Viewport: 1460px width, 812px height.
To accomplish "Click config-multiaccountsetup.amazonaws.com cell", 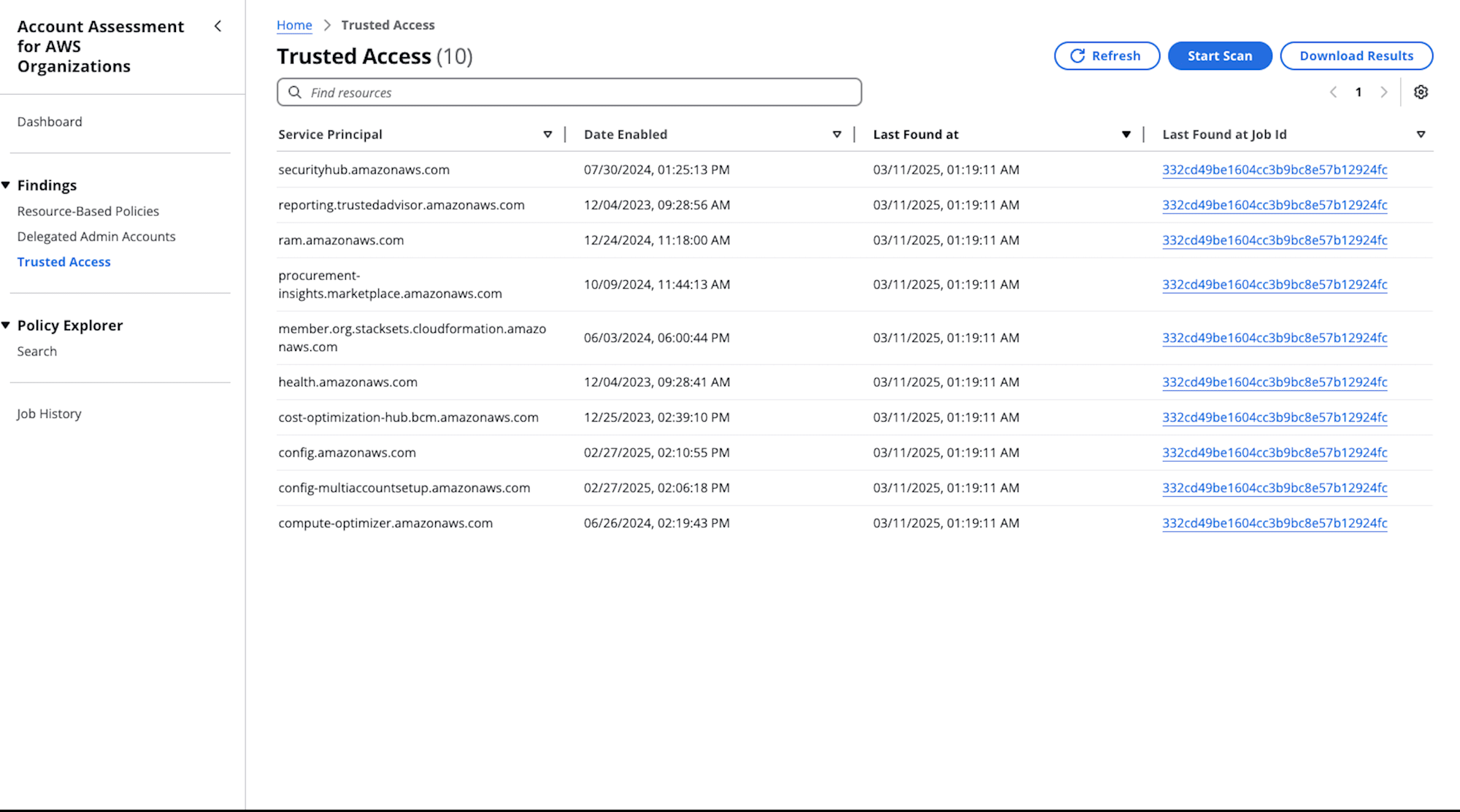I will click(404, 488).
